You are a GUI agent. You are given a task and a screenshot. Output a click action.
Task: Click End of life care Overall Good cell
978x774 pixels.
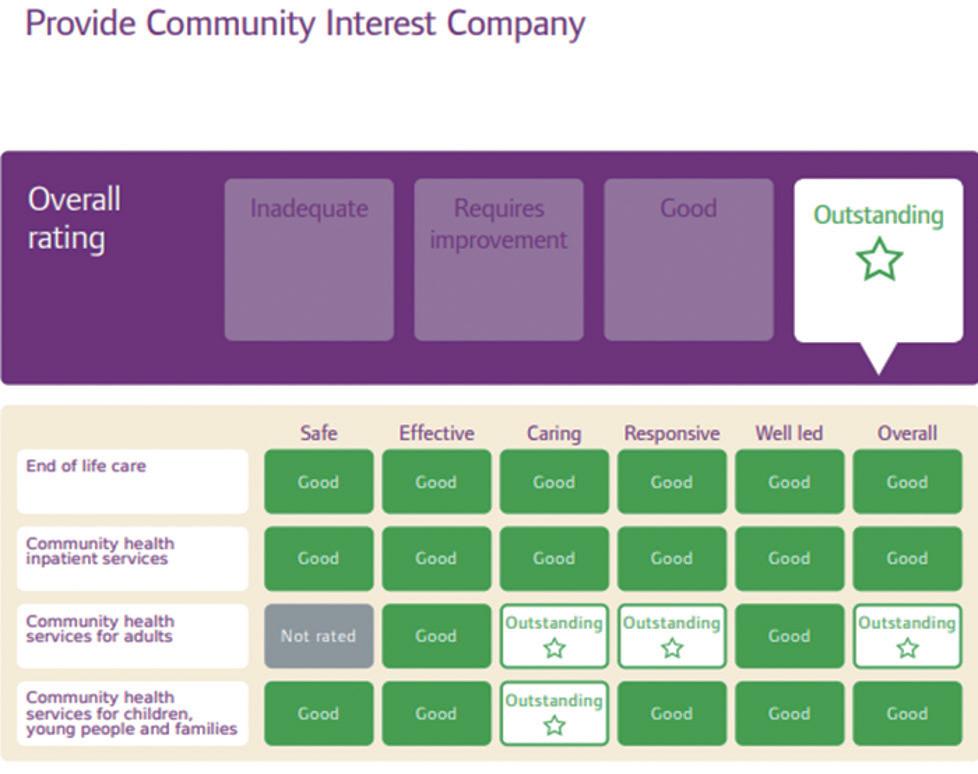tap(908, 481)
